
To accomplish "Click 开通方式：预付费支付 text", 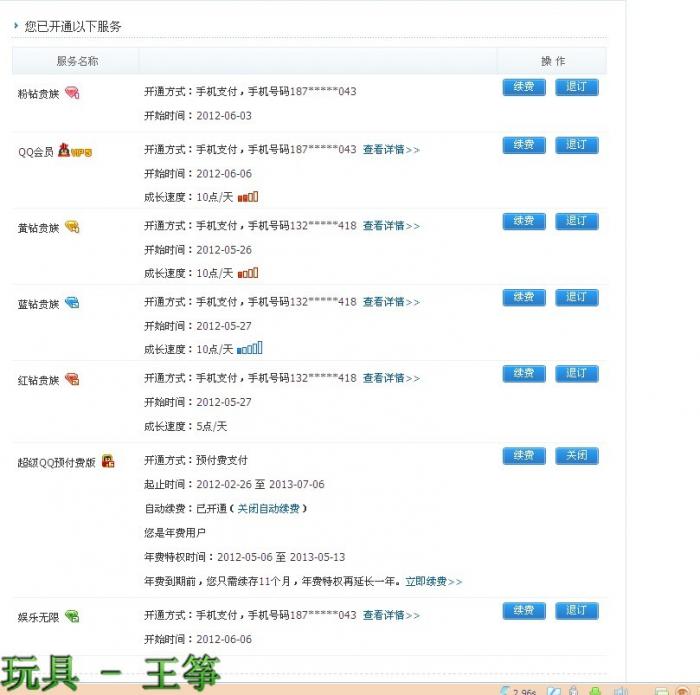I will pyautogui.click(x=196, y=460).
